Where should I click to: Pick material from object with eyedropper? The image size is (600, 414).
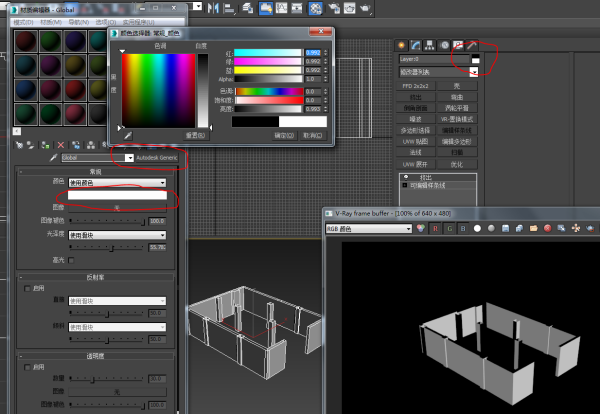tap(55, 157)
